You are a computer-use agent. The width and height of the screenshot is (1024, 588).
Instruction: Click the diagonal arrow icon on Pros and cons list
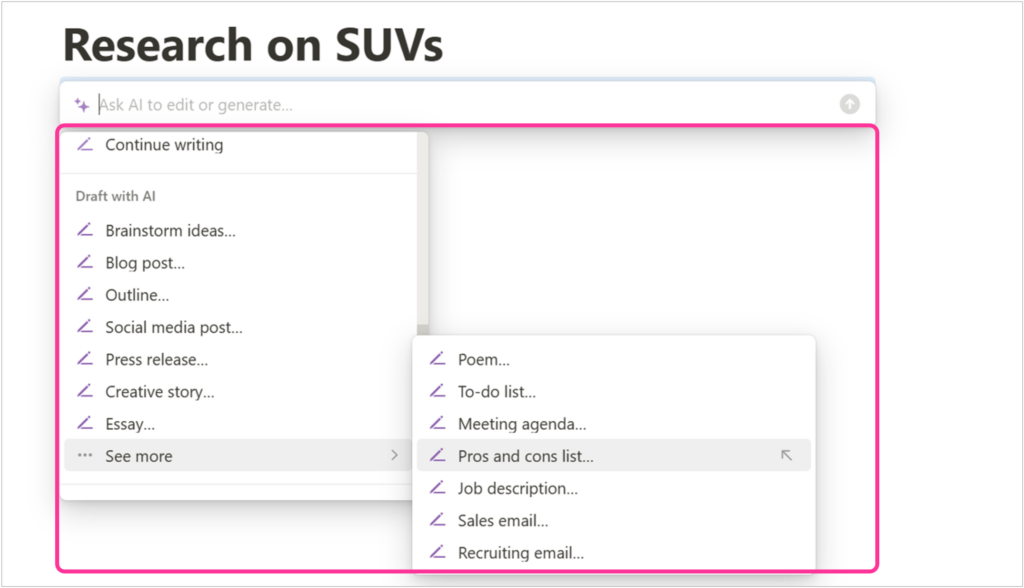tap(785, 455)
